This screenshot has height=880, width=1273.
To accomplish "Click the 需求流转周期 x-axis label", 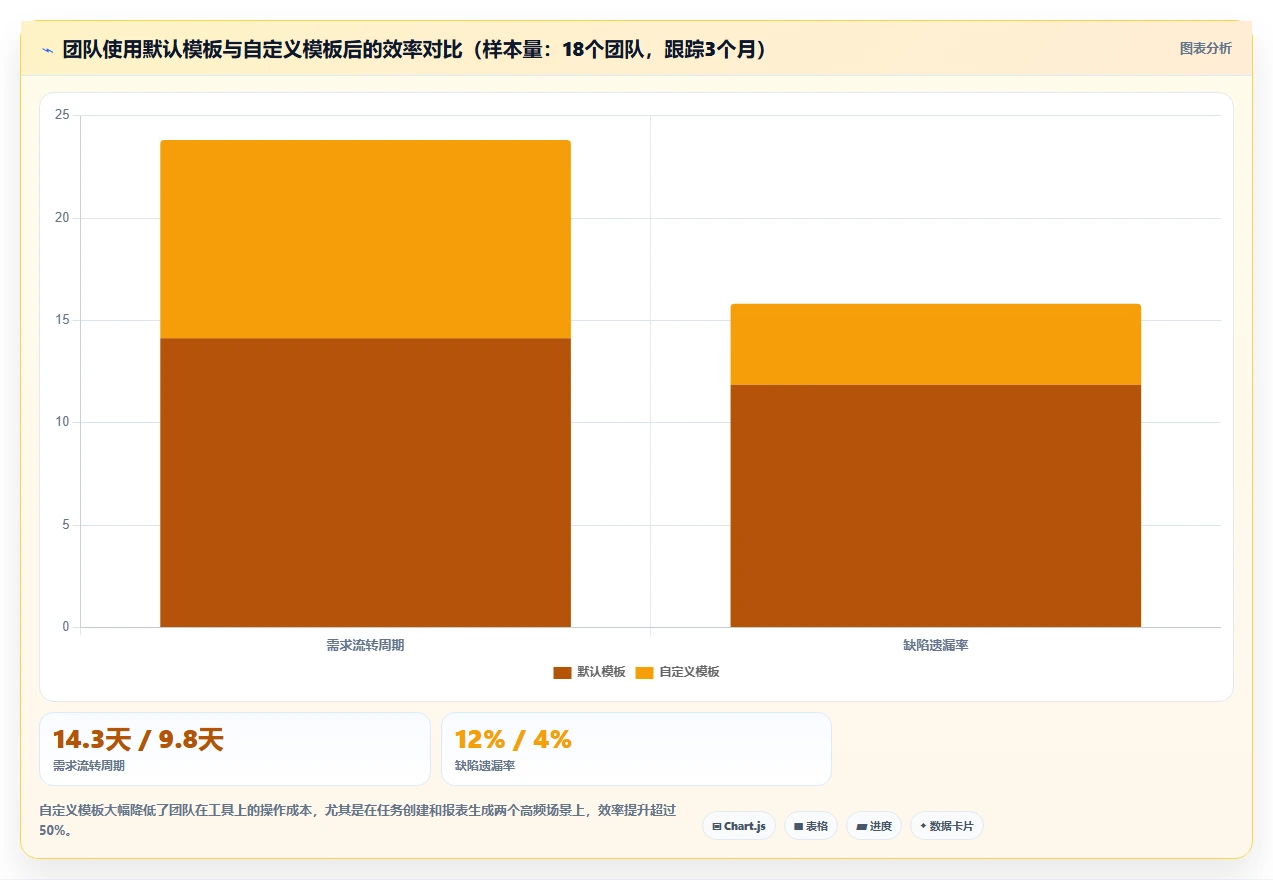I will pyautogui.click(x=366, y=646).
